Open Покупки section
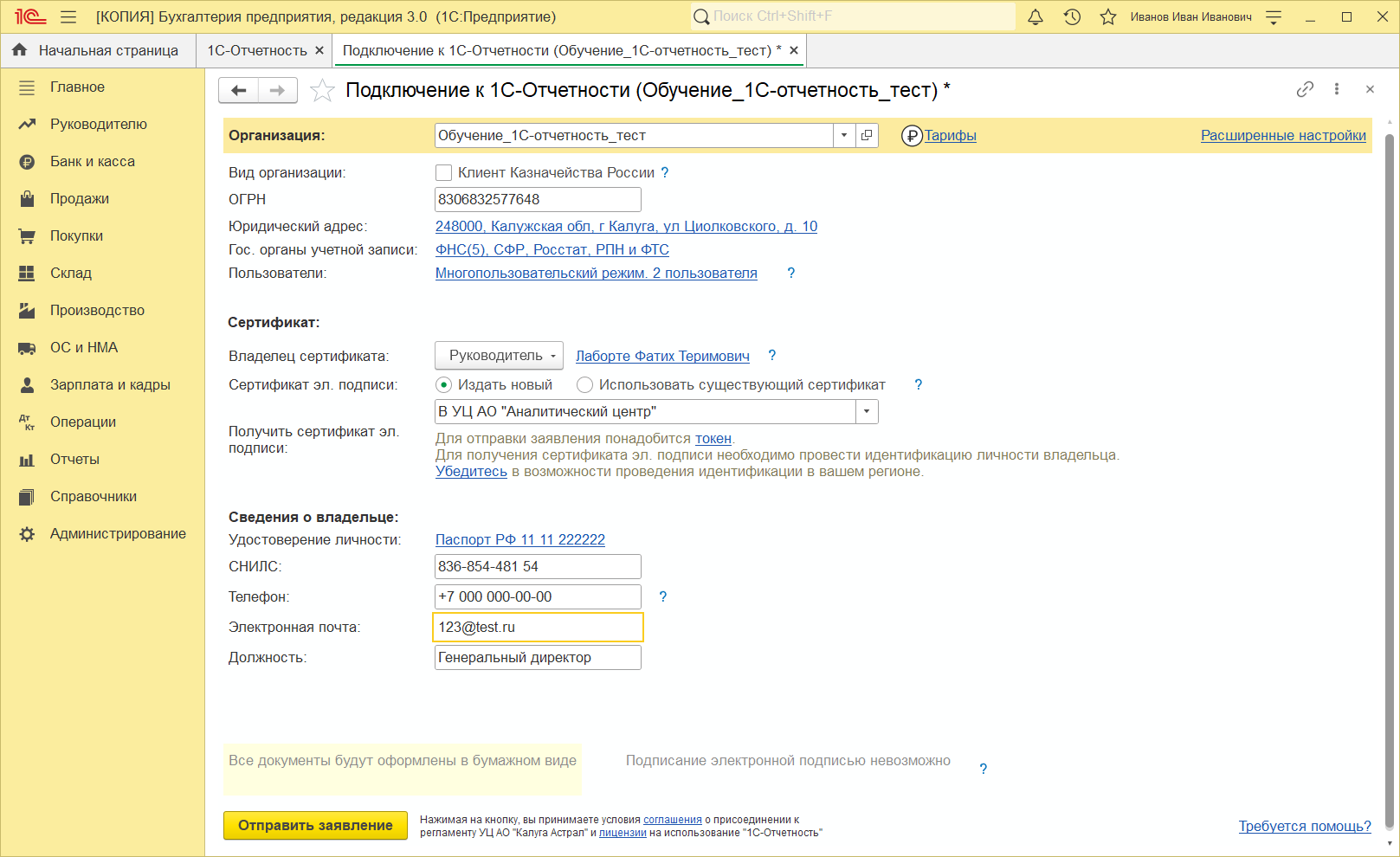Screen dimensions: 1400x857 coord(102,235)
